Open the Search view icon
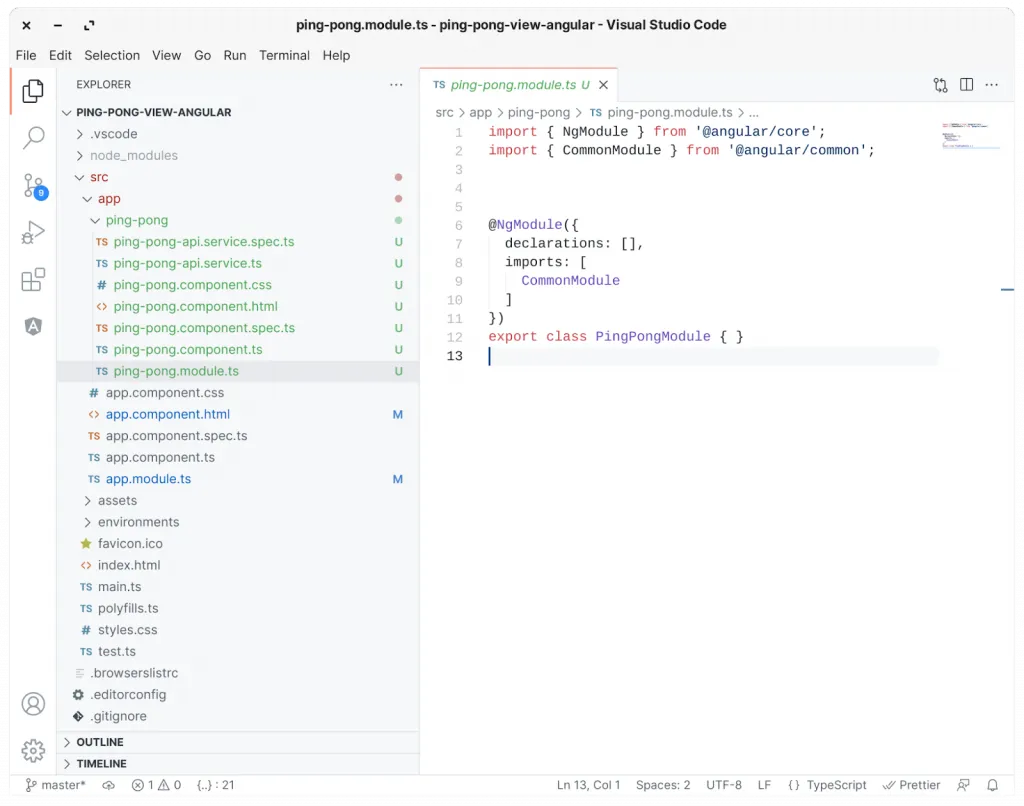This screenshot has width=1024, height=806. [x=33, y=138]
